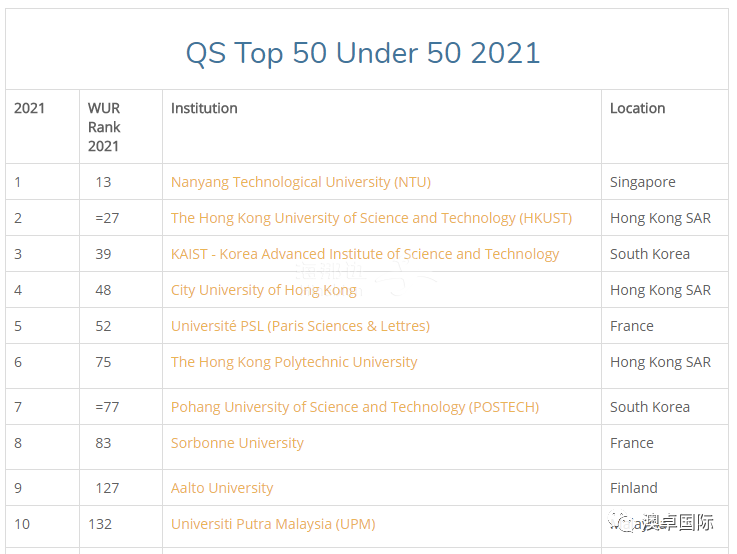
Task: Click South Korea in the POSTECH row
Action: (x=650, y=407)
